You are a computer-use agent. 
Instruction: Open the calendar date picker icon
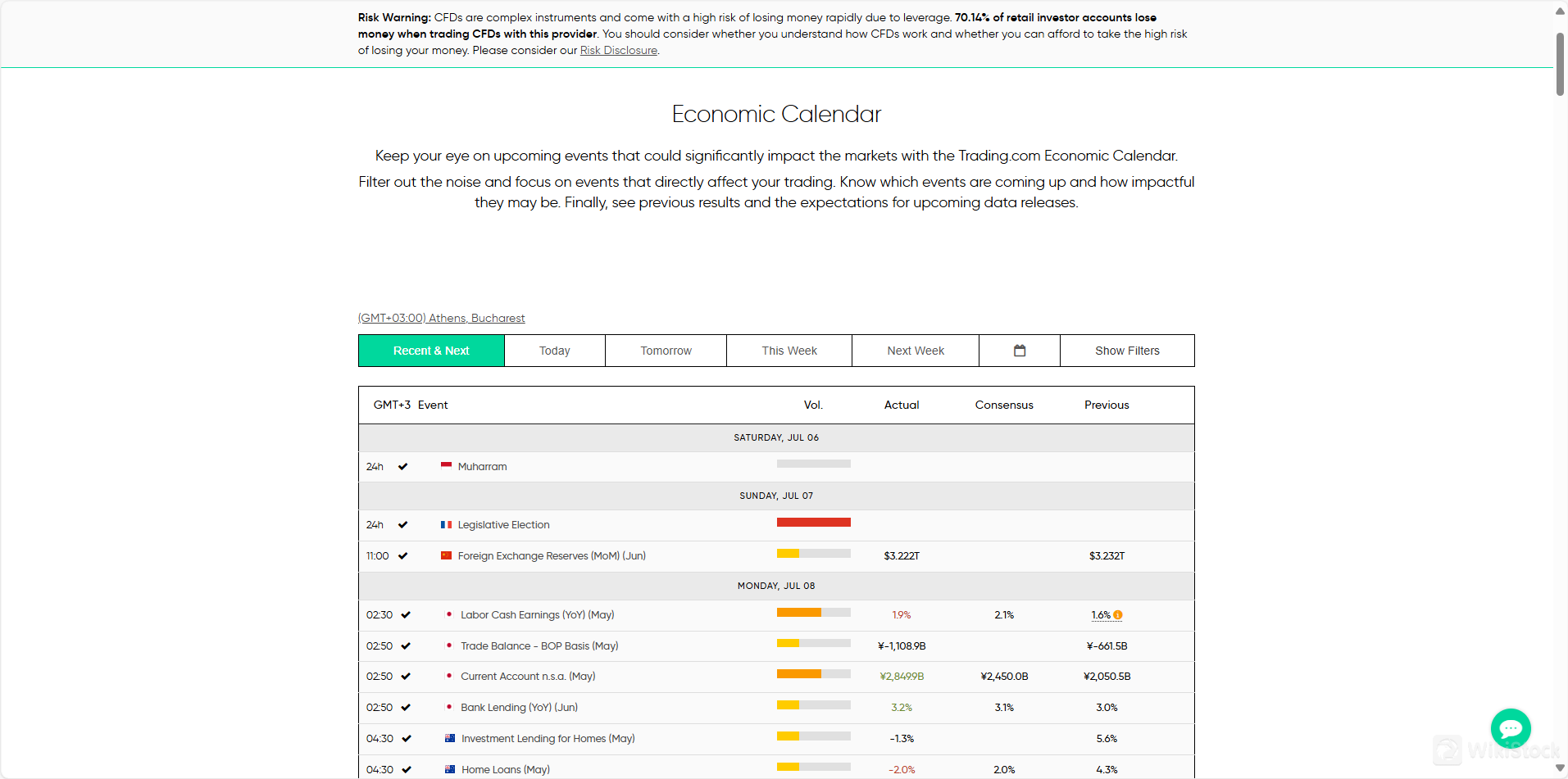click(x=1020, y=351)
